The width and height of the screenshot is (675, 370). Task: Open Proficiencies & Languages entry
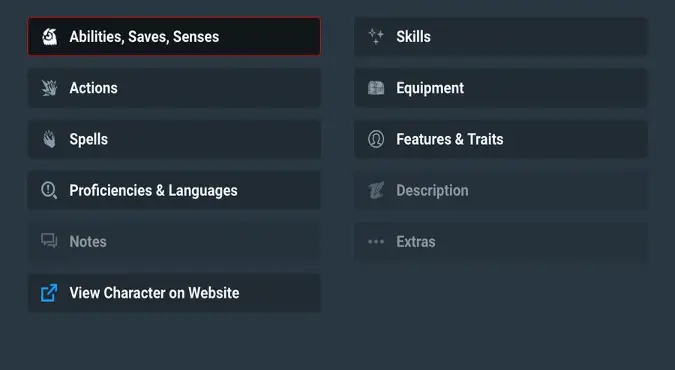(x=174, y=190)
